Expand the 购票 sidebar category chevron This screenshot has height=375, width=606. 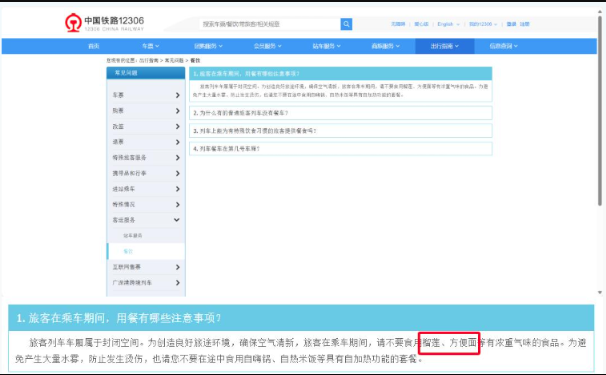pyautogui.click(x=177, y=111)
